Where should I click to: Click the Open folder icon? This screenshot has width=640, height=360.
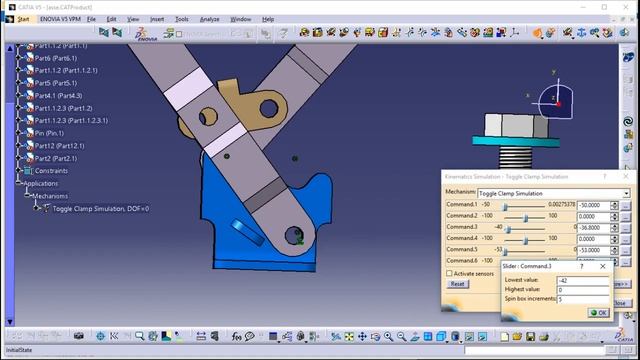[x=517, y=337]
